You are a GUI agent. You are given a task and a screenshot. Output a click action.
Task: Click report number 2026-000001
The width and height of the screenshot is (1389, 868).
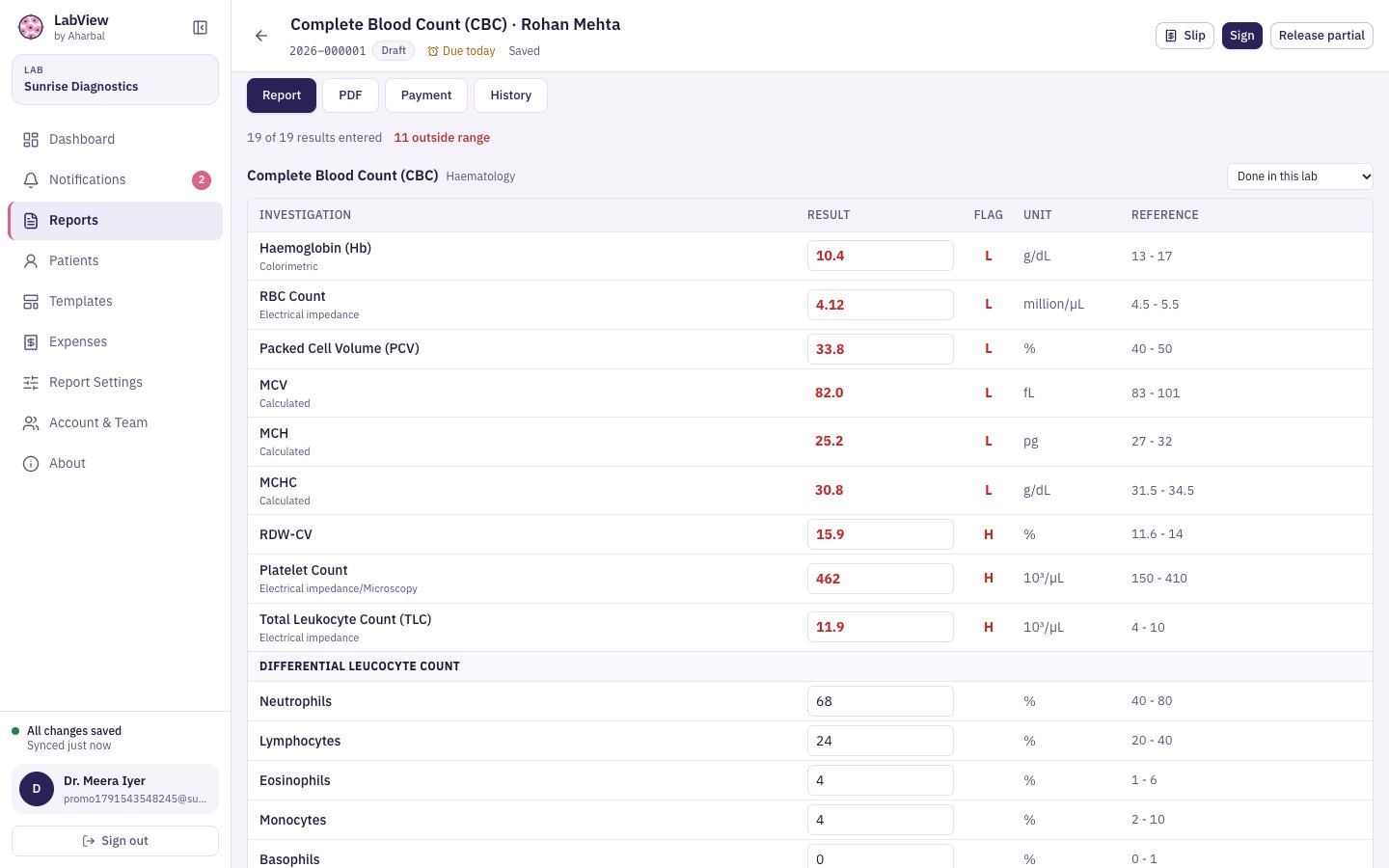tap(328, 51)
